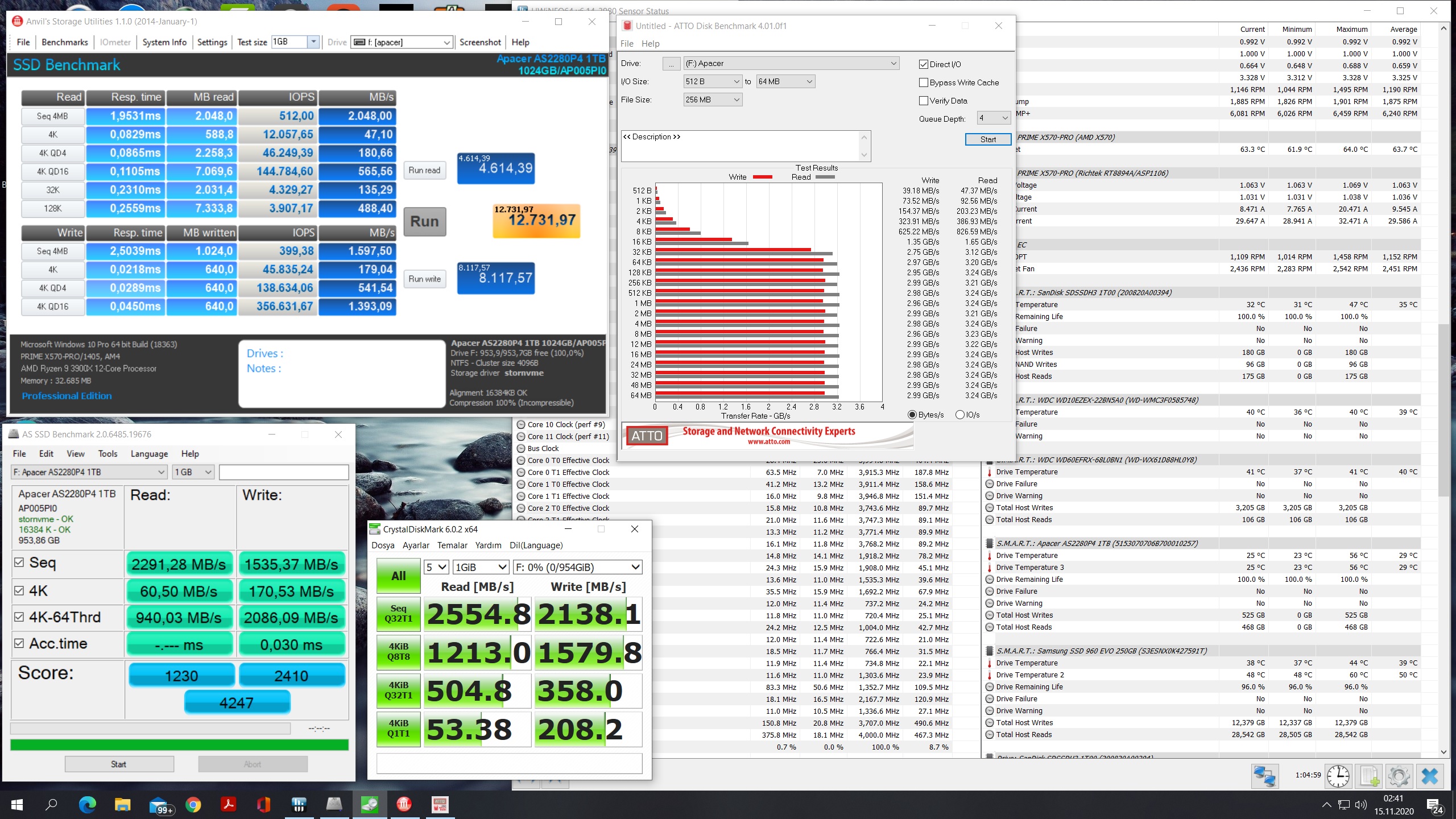Open AS SSD drive selector dropdown

[89, 472]
